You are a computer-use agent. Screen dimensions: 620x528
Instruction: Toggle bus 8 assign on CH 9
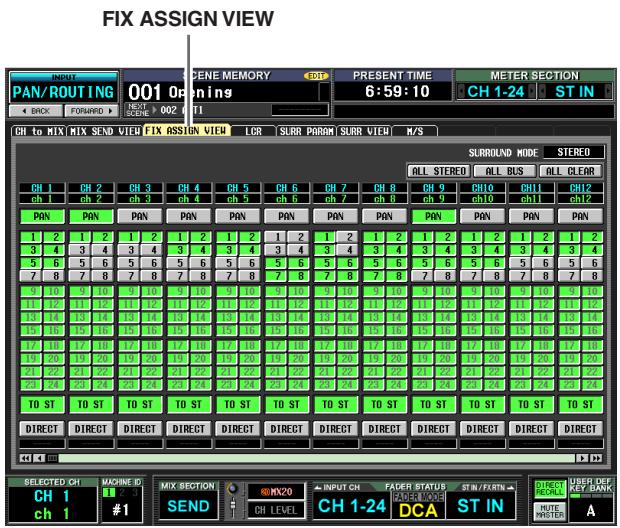(x=445, y=276)
